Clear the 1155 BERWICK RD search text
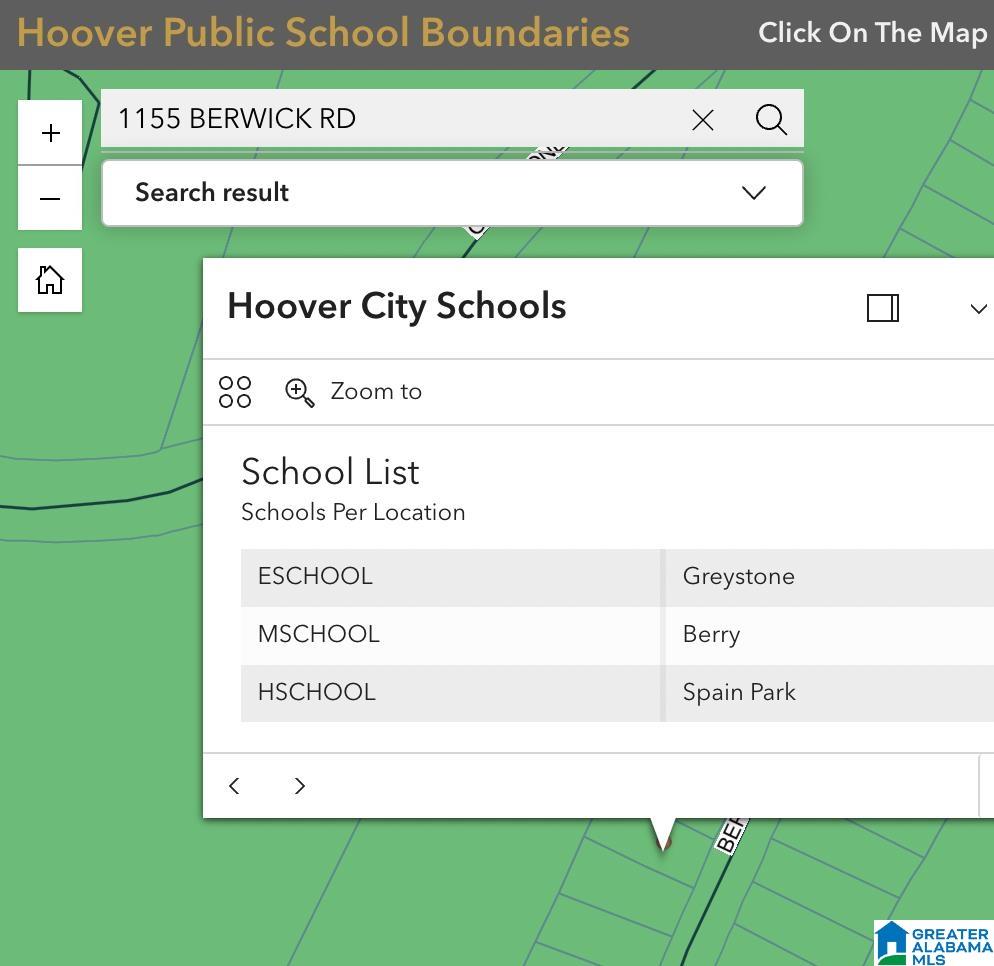 702,119
